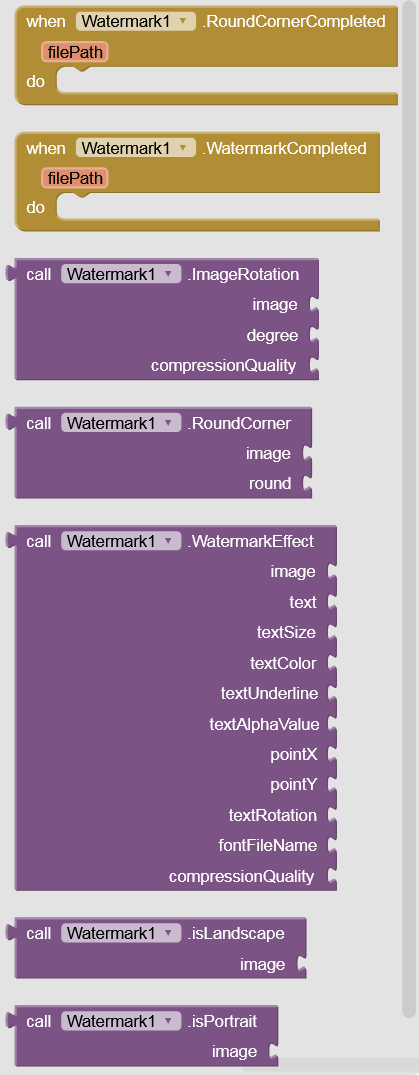Open Watermark1 dropdown in isPortrait block
Screen dimensions: 419x1075
click(121, 1022)
